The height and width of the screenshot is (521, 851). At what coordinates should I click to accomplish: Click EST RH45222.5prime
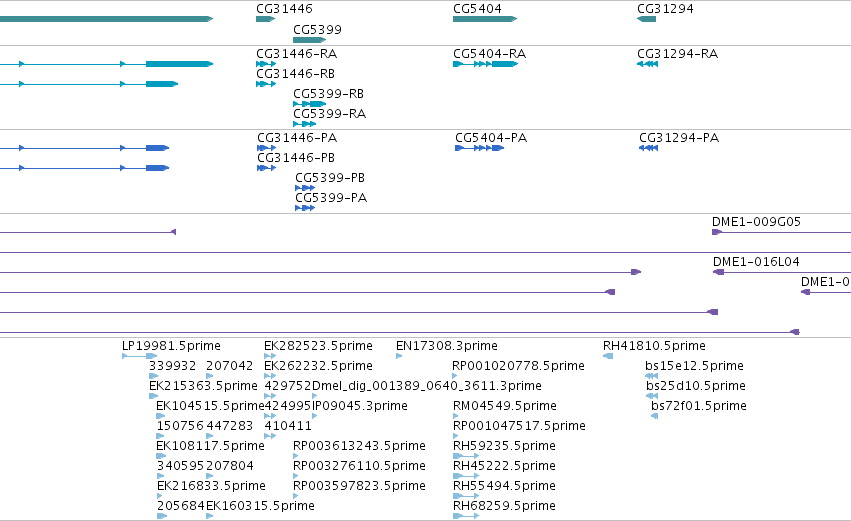pyautogui.click(x=504, y=467)
